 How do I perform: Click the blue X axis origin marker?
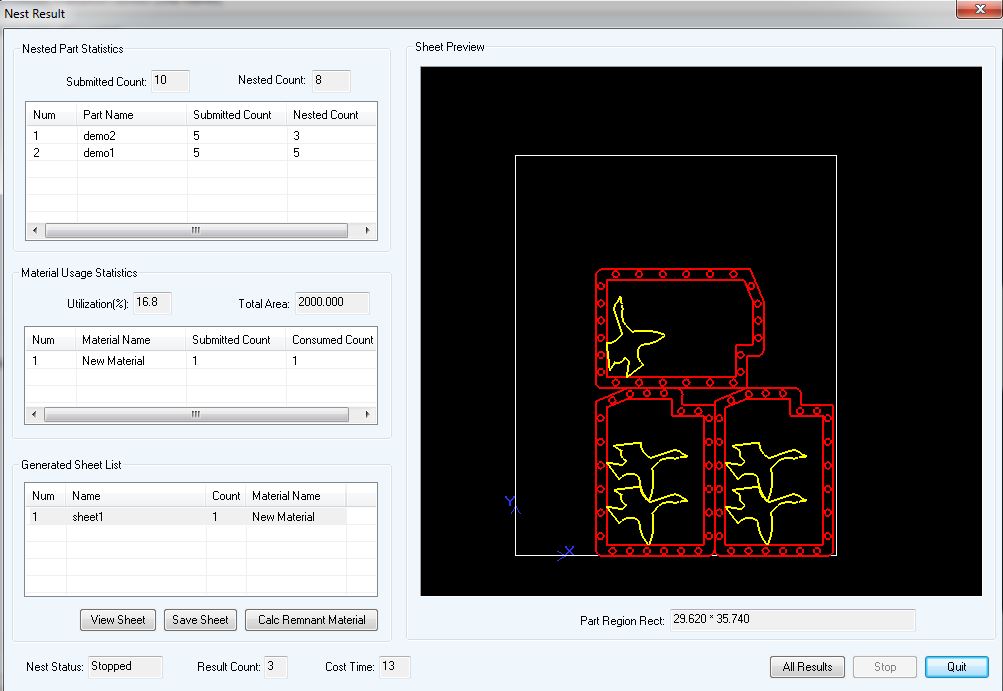tap(567, 551)
